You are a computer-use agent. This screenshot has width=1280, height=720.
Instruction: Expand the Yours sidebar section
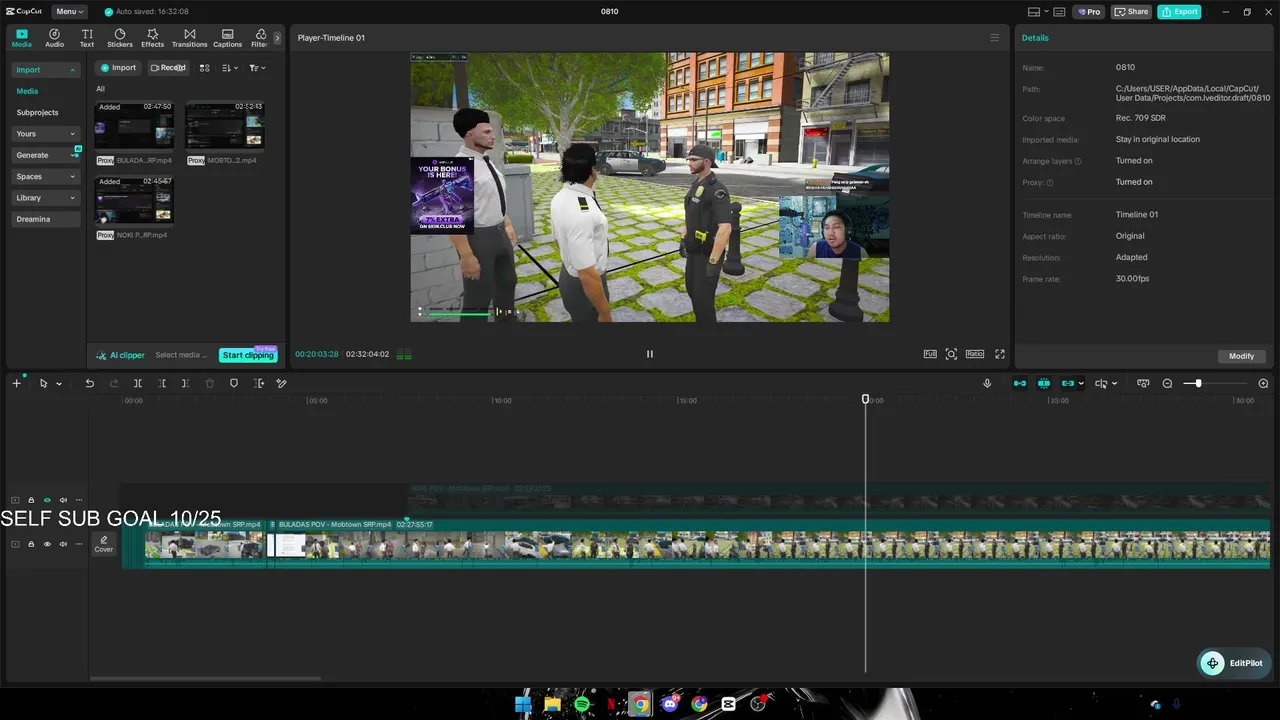(45, 134)
